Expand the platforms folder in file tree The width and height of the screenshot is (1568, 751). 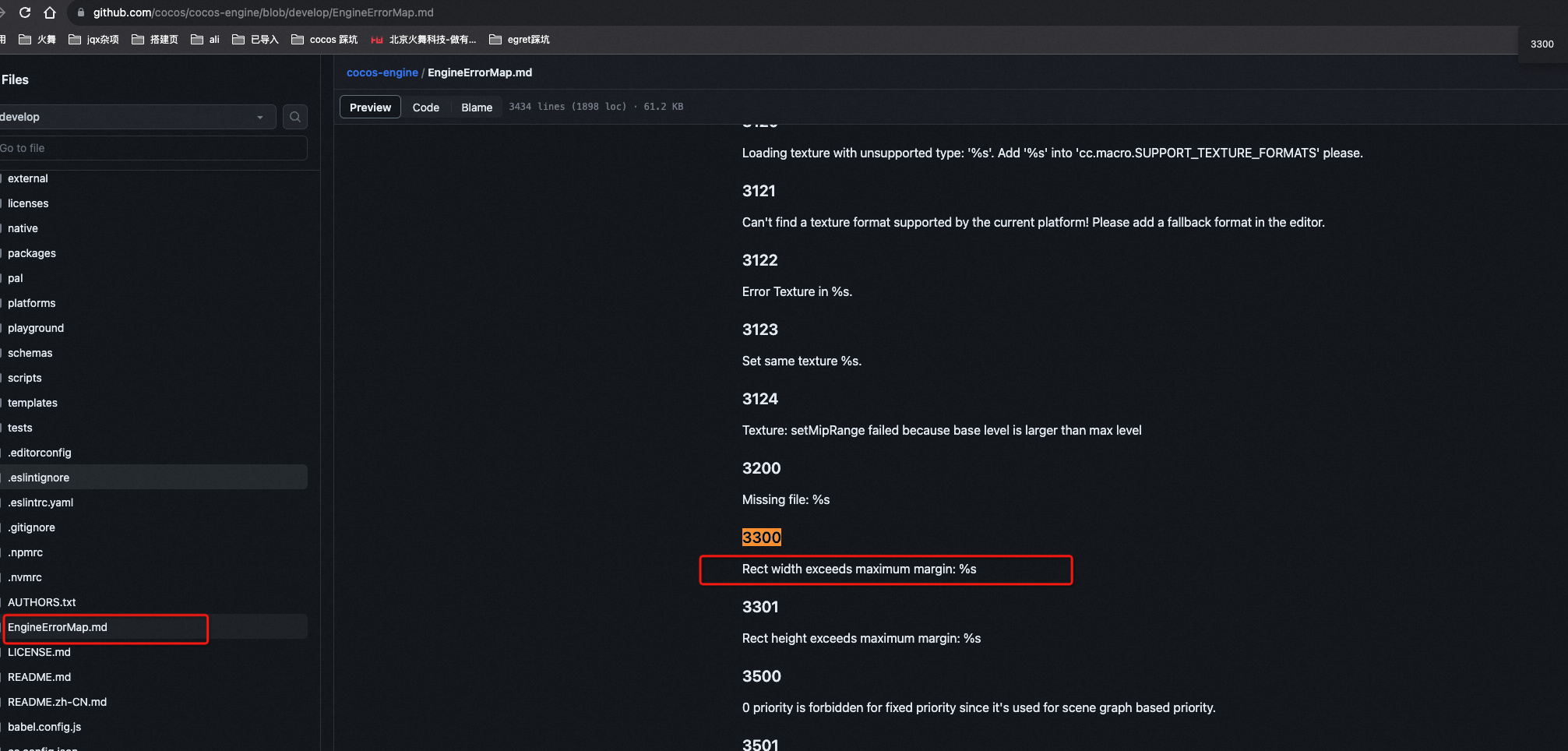click(31, 303)
